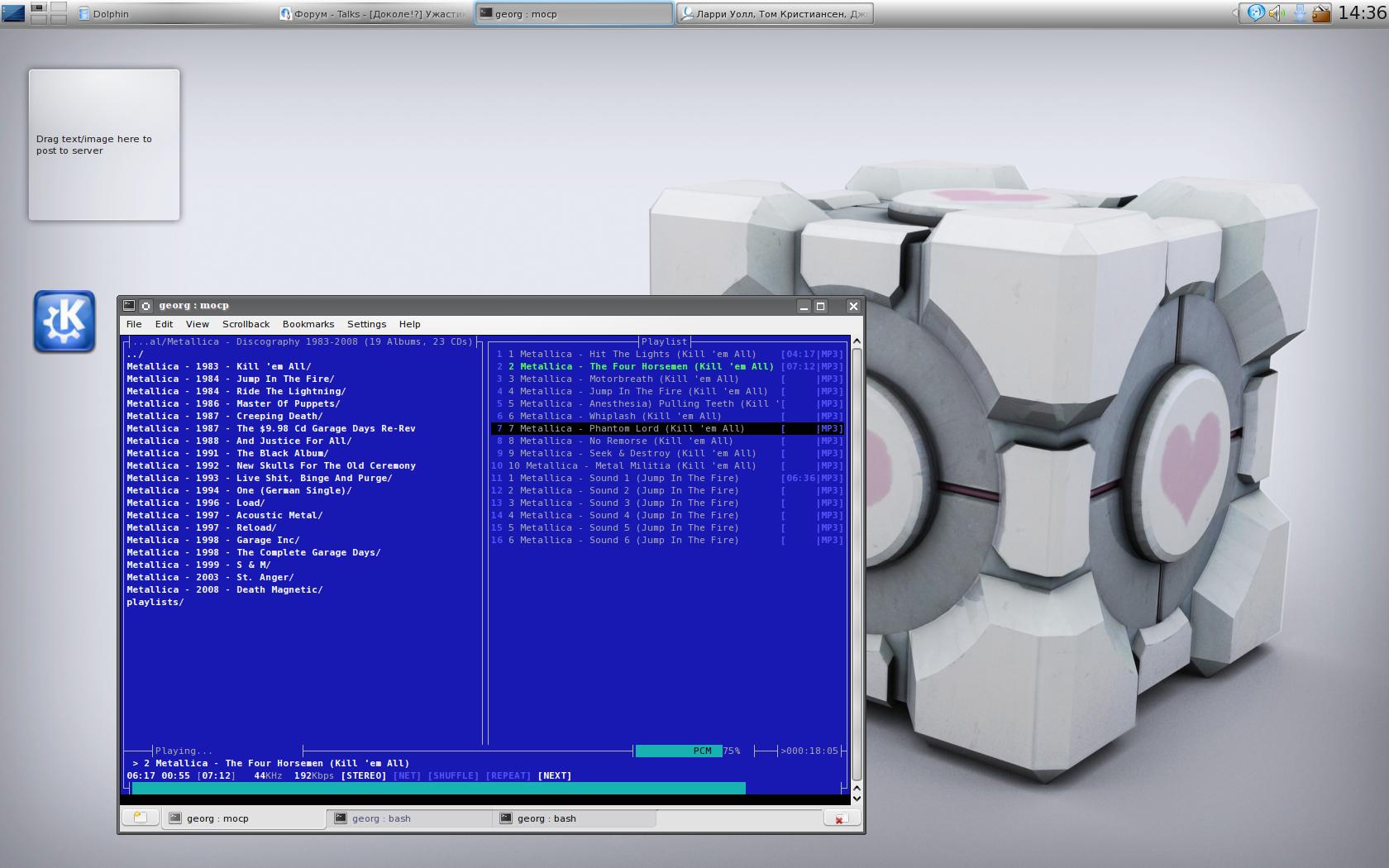Select highlighted track Phantom Lord
1389x868 pixels.
pyautogui.click(x=667, y=428)
